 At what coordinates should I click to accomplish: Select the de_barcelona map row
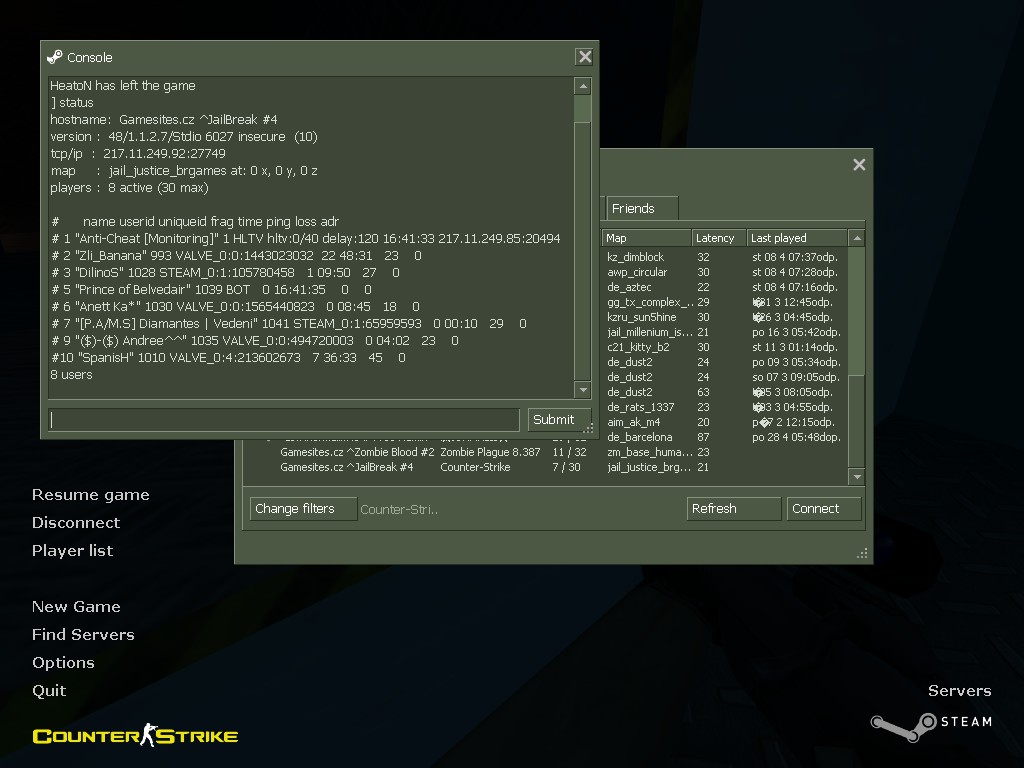(725, 437)
